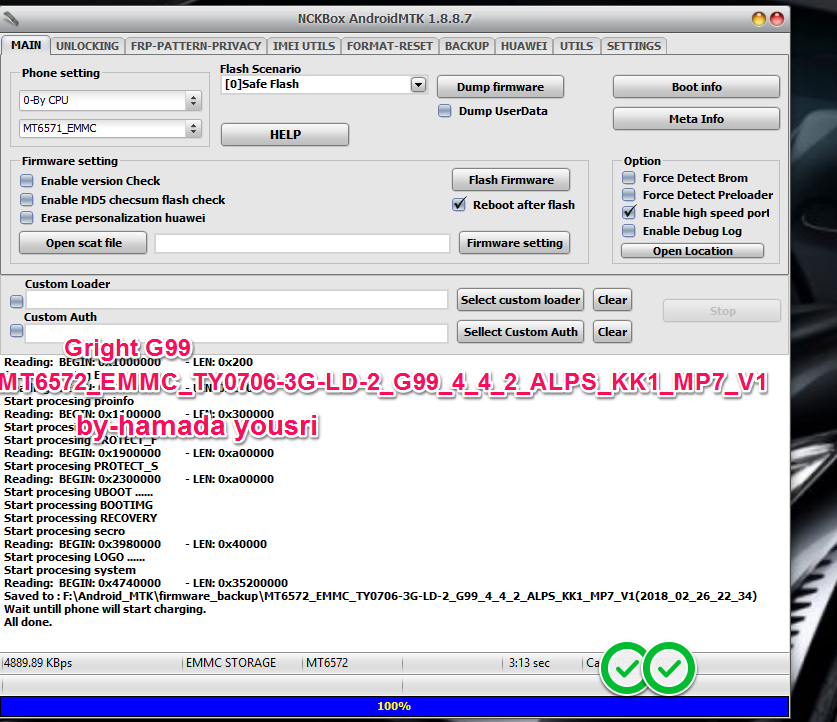
Task: Tick Enable Debug Log checkbox
Action: [x=629, y=231]
